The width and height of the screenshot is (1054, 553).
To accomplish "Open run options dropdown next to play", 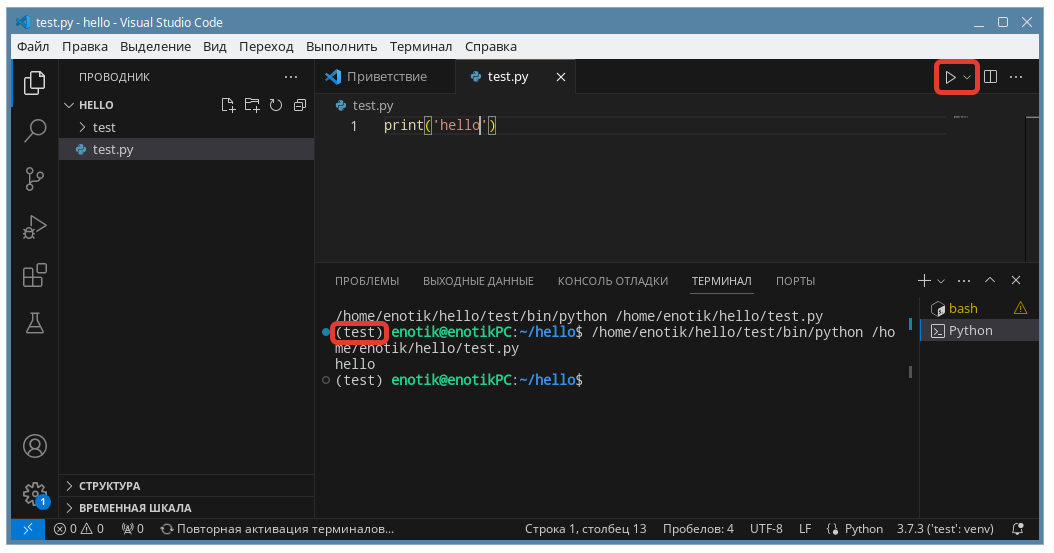I will point(967,77).
